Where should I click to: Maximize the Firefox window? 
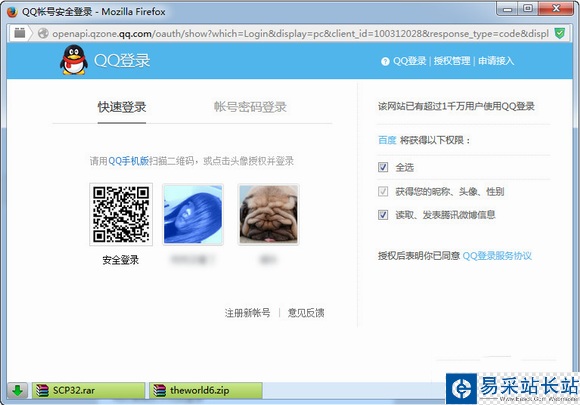[528, 9]
